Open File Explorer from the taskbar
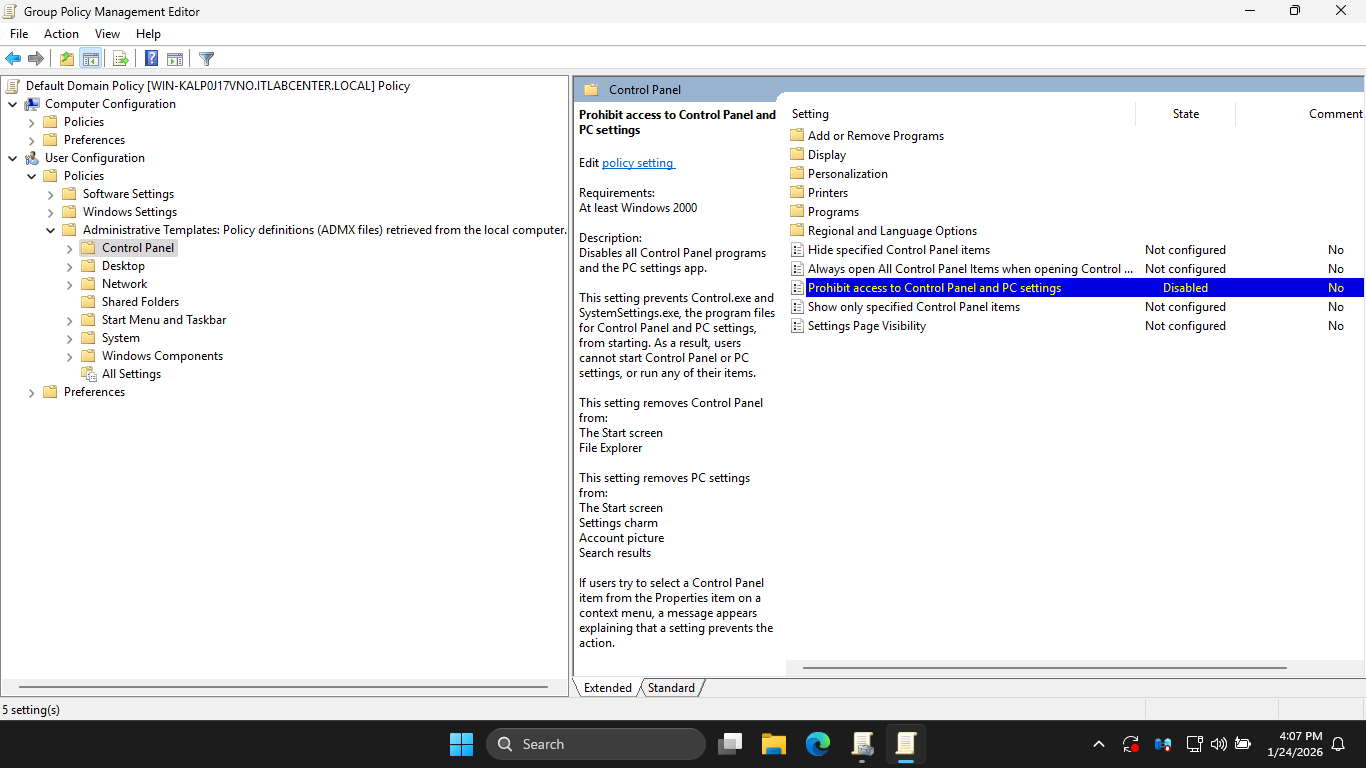The image size is (1366, 768). [773, 744]
